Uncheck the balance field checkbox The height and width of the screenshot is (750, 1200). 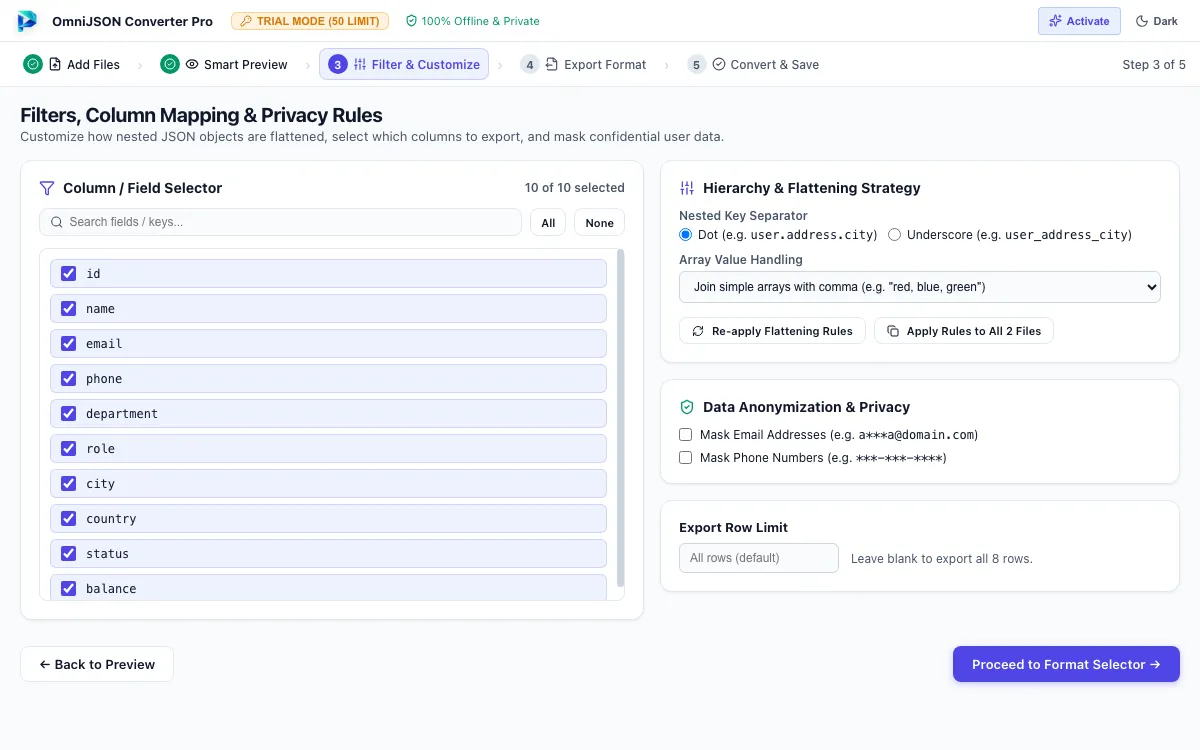69,588
